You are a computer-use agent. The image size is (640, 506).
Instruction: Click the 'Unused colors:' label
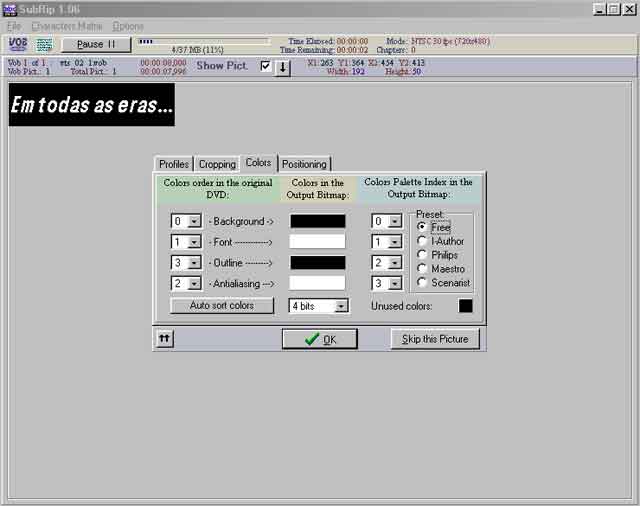(x=401, y=306)
